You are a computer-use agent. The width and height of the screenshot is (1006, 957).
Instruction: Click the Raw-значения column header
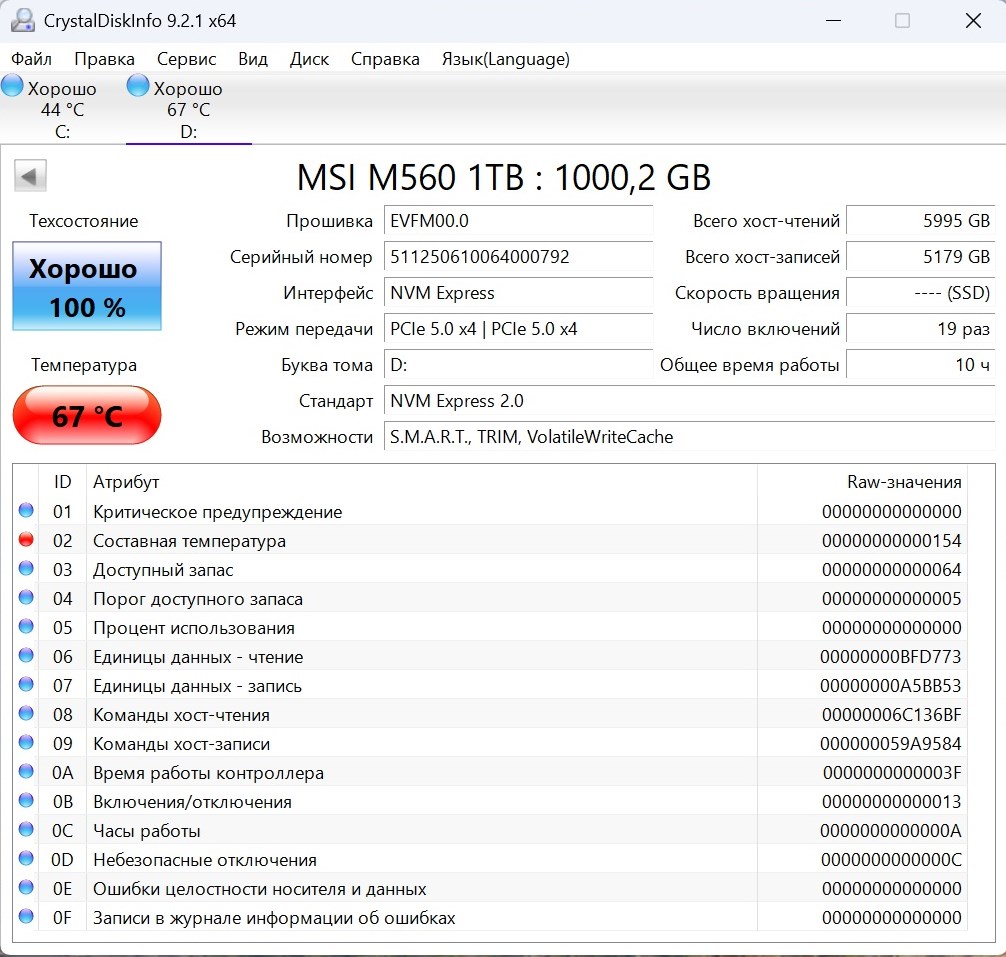pyautogui.click(x=903, y=482)
